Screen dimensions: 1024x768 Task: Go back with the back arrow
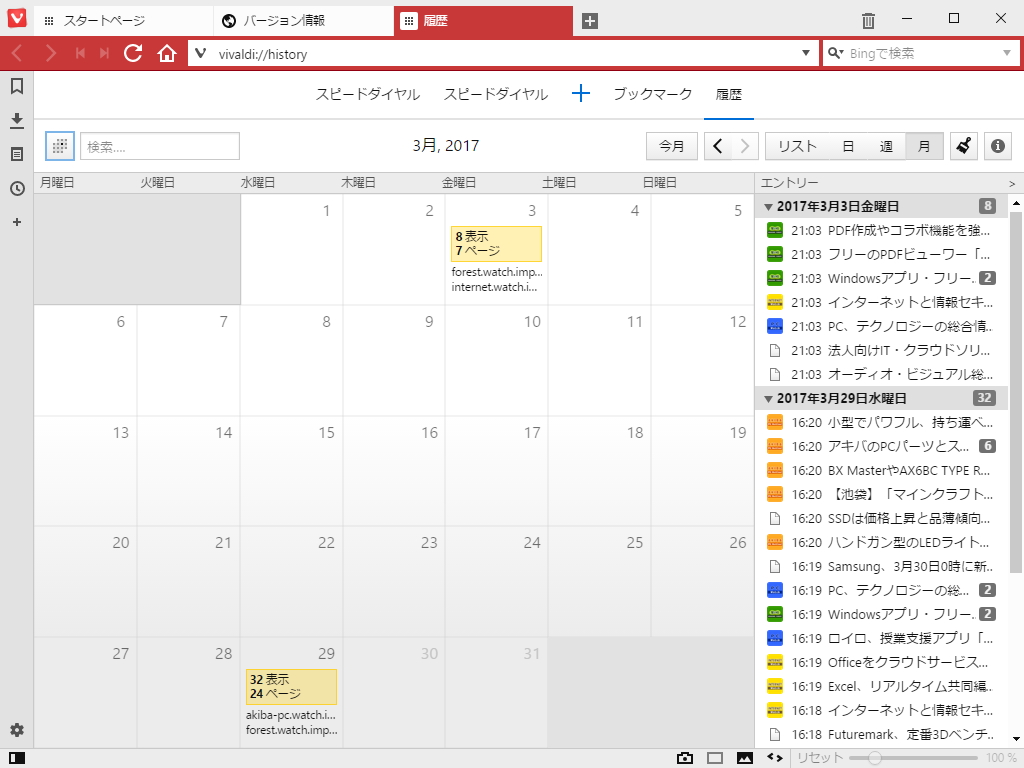pyautogui.click(x=18, y=54)
